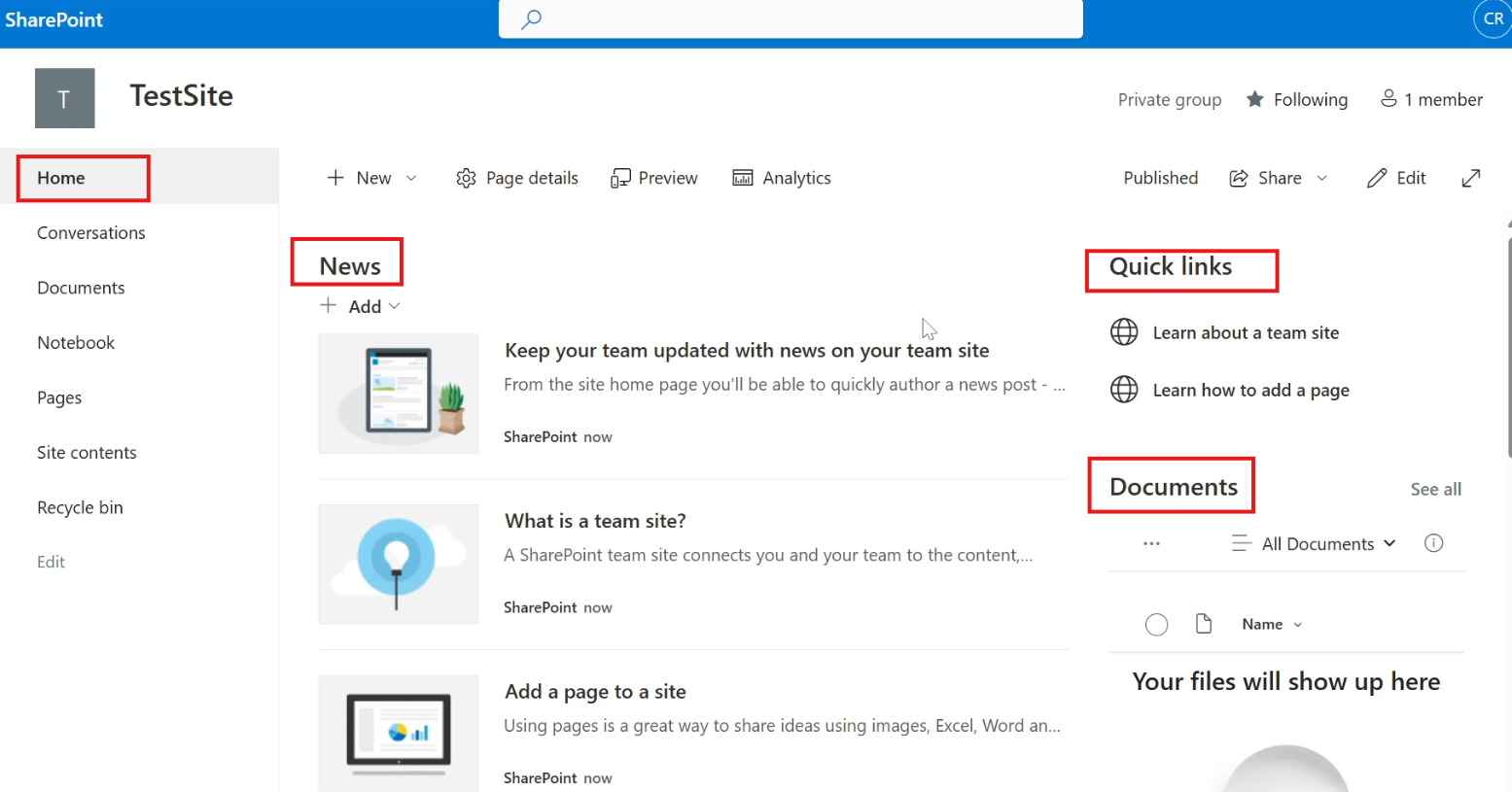Click What is a team site thumbnail
This screenshot has height=792, width=1512.
coord(399,564)
